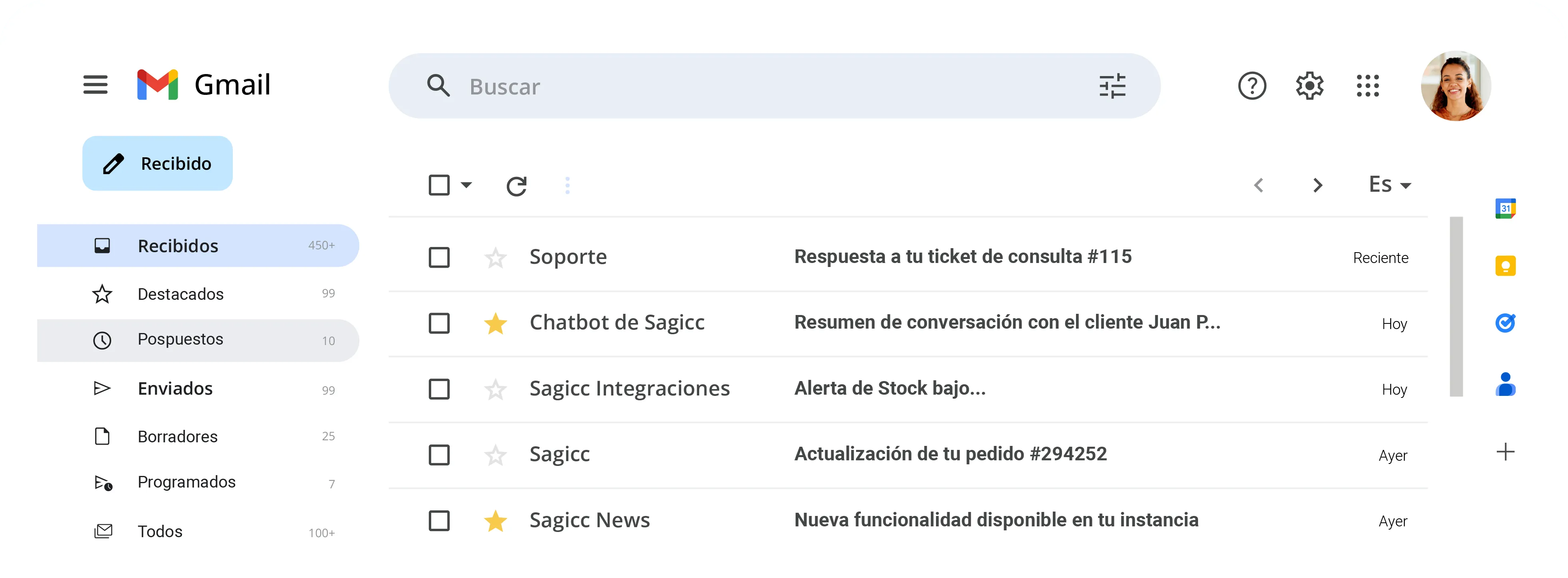Click the Buscar search field
Image resolution: width=1568 pixels, height=578 pixels.
coord(670,86)
